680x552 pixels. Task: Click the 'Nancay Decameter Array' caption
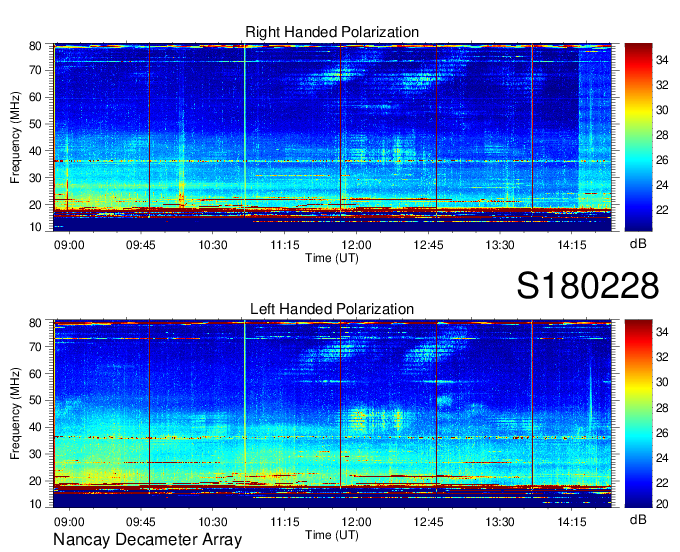click(x=147, y=540)
